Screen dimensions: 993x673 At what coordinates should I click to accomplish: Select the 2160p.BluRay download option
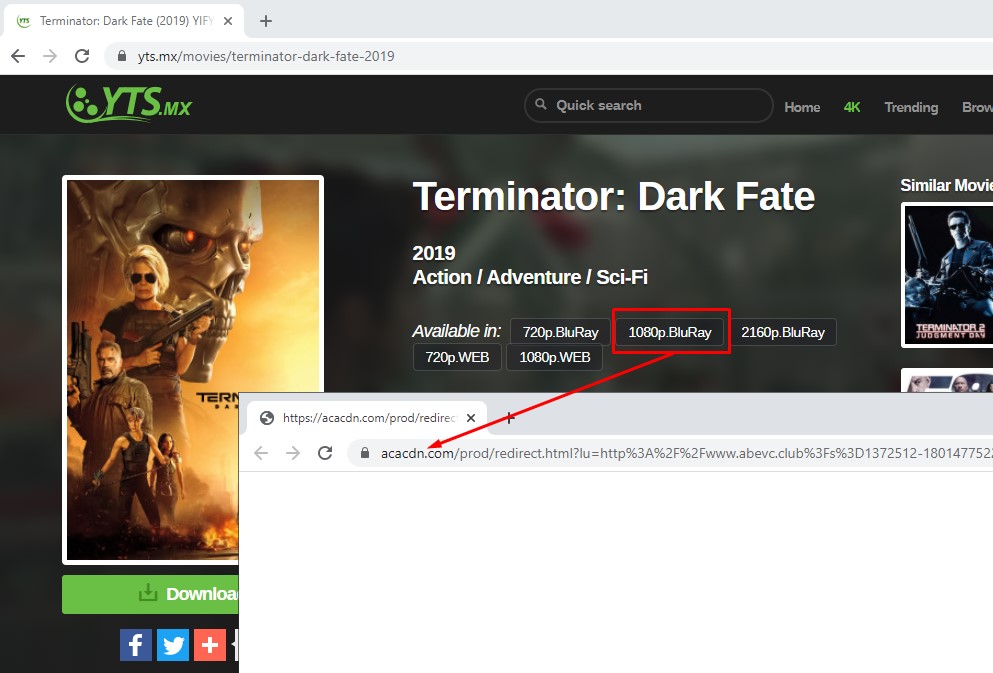pos(783,332)
